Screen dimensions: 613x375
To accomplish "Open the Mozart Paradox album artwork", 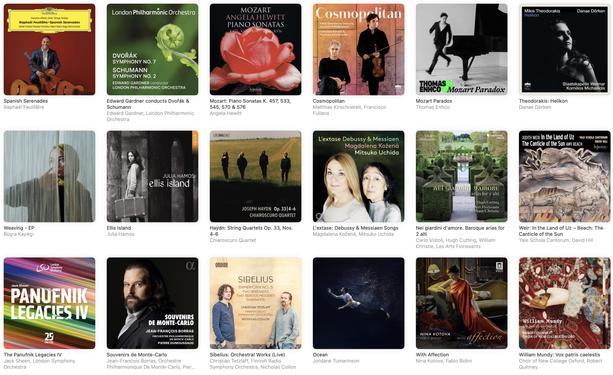I will click(462, 49).
